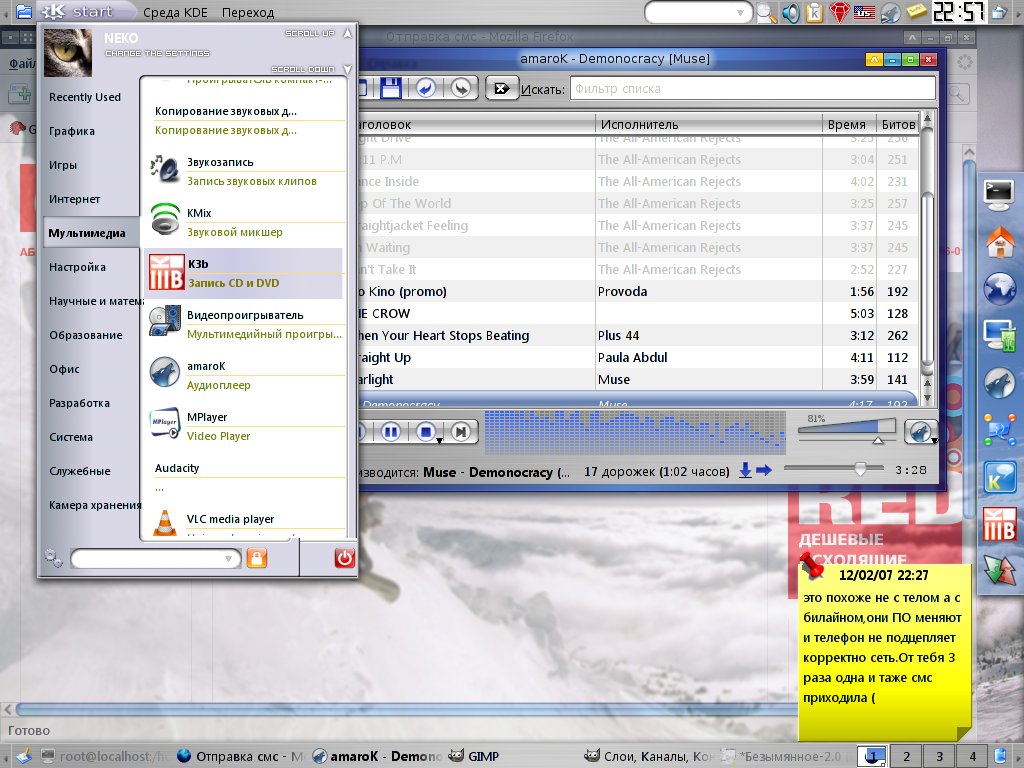Open the Интернет menu category

tap(74, 199)
